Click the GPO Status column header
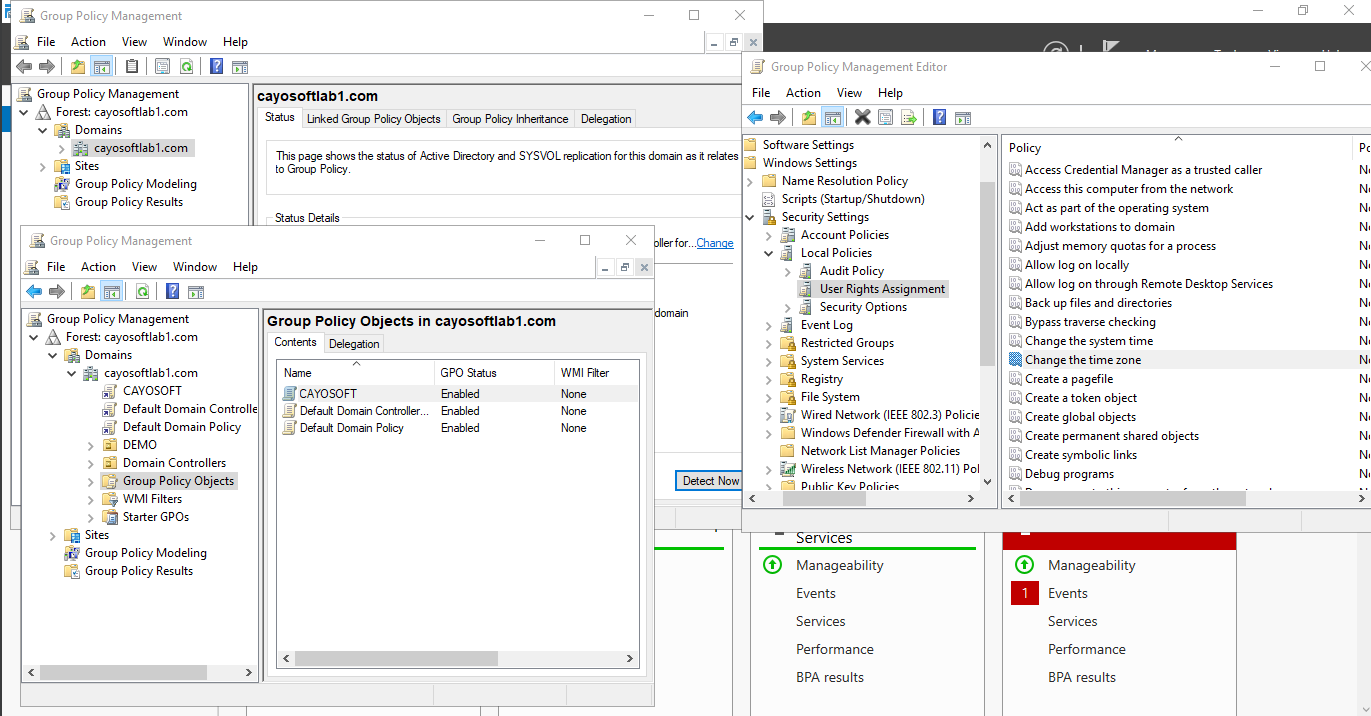Viewport: 1371px width, 716px height. pos(466,373)
